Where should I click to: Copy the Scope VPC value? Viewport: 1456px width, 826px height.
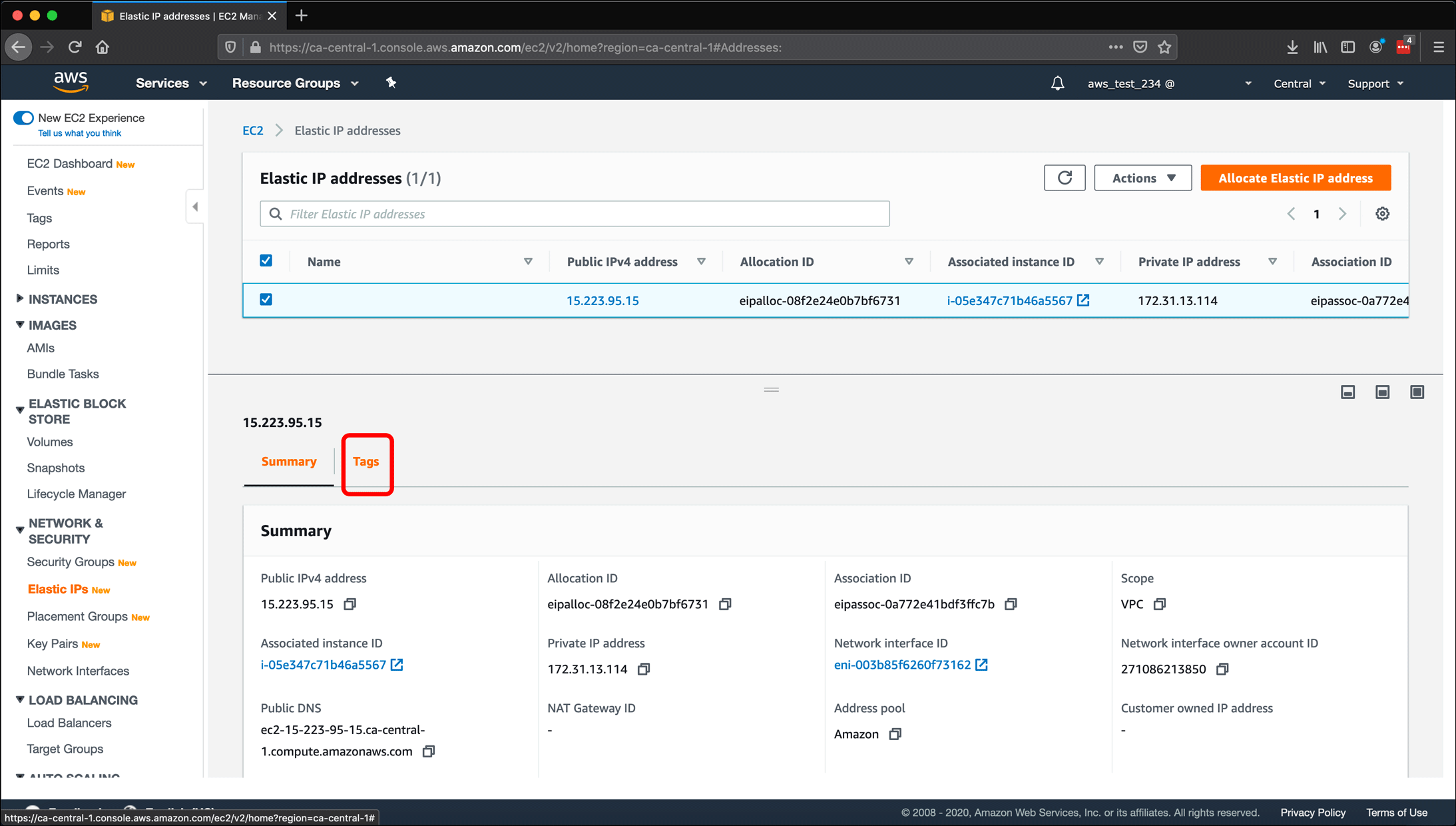pos(1160,604)
